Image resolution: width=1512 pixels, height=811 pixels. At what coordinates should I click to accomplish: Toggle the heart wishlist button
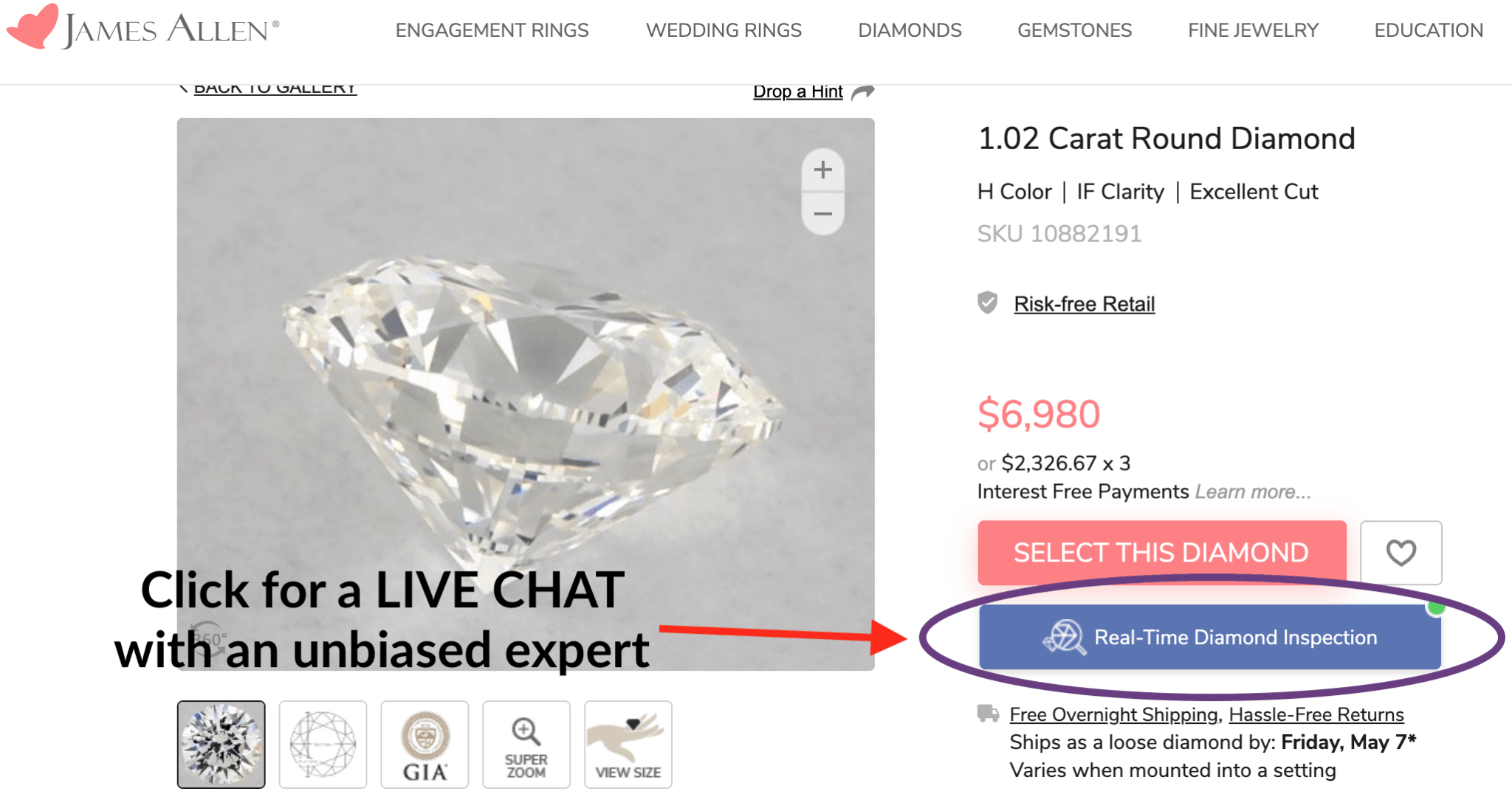click(x=1400, y=553)
